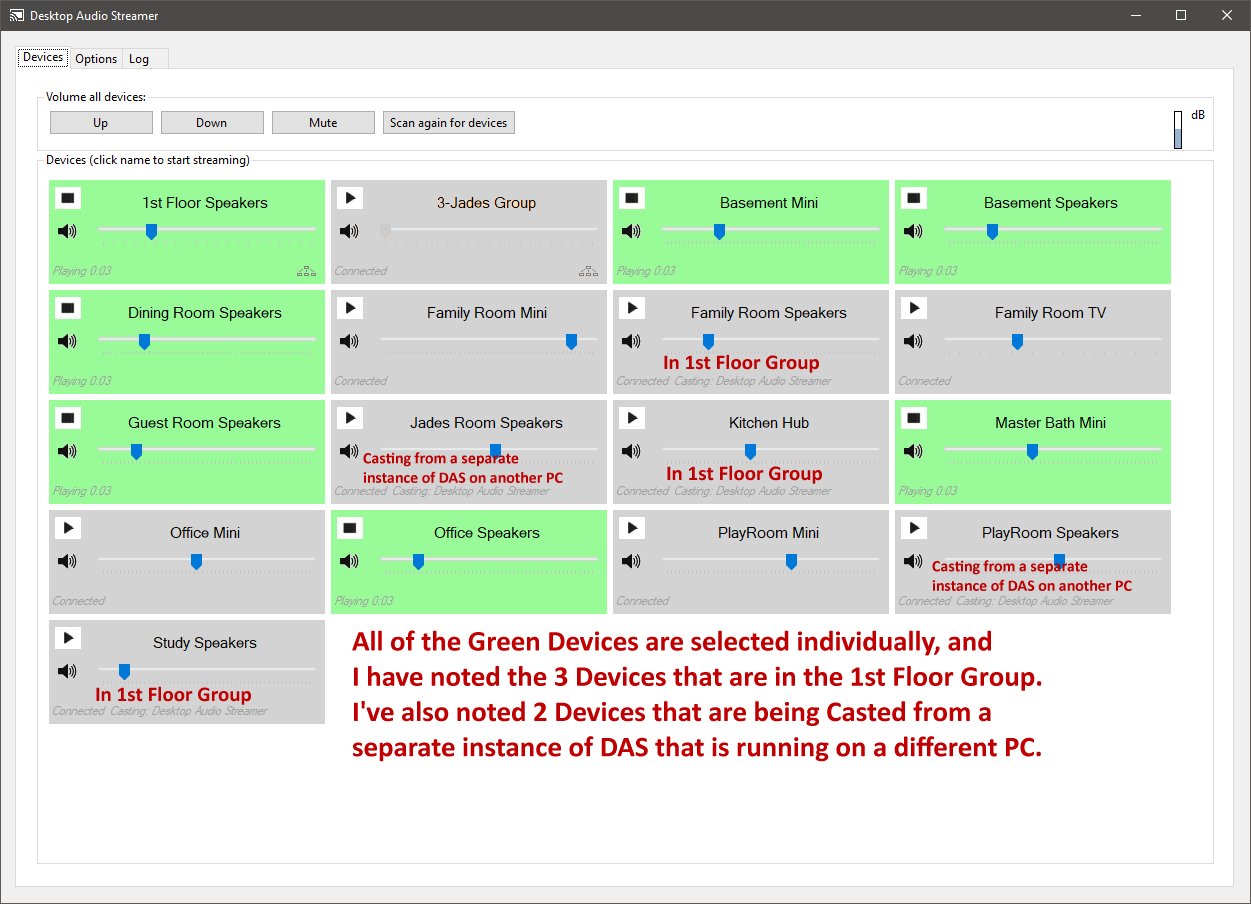The height and width of the screenshot is (904, 1251).
Task: Mute Guest Room Speakers speaker icon
Action: click(67, 451)
